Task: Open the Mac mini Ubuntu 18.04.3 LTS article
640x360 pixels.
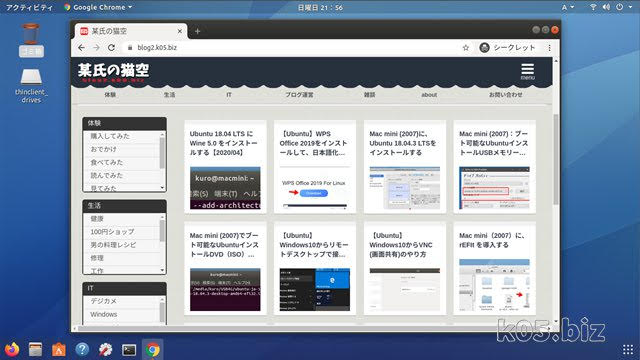Action: pyautogui.click(x=404, y=167)
